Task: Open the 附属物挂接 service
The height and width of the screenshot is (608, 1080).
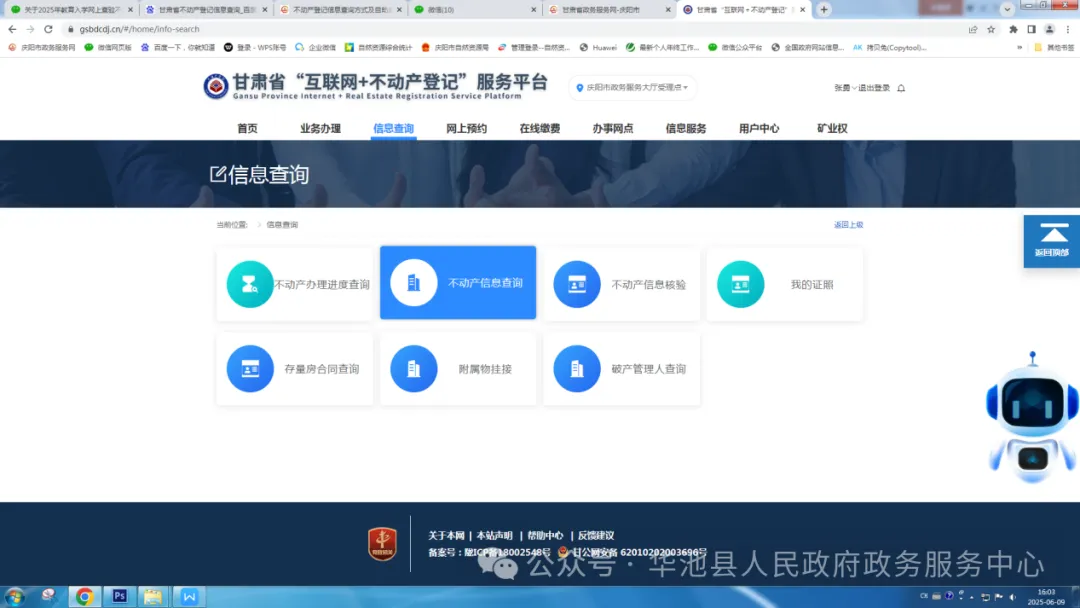Action: click(413, 369)
